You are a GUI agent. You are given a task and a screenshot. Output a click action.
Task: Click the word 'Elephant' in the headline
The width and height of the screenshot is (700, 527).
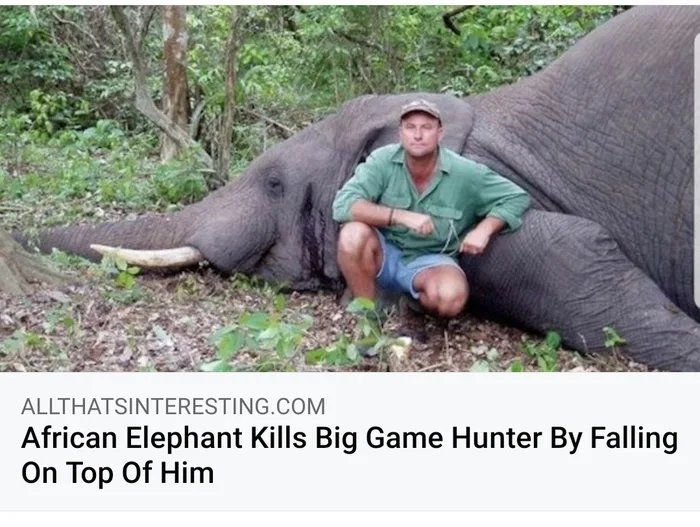(184, 438)
